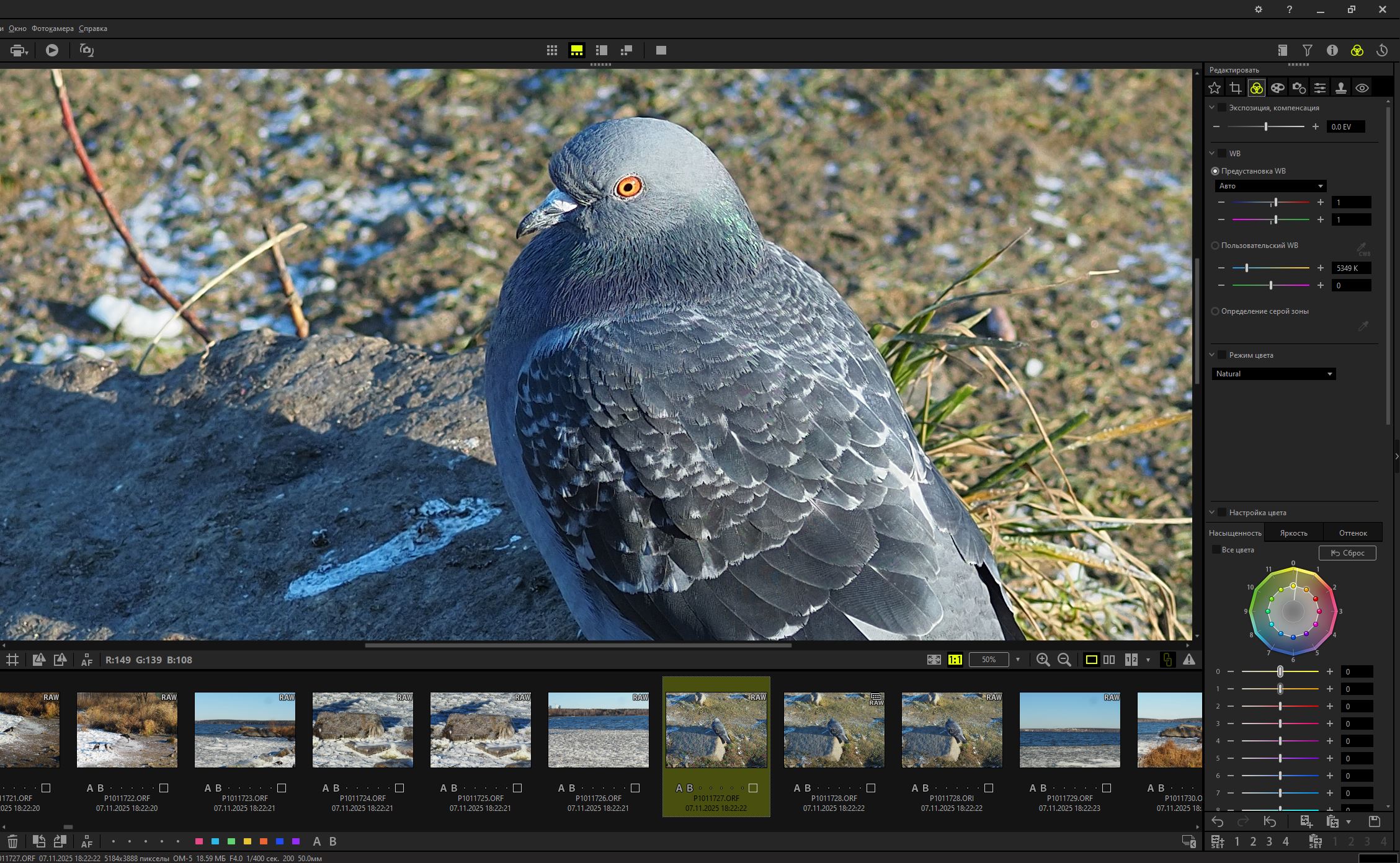Click the slideshow play icon in toolbar
Image resolution: width=1400 pixels, height=863 pixels.
[x=52, y=50]
